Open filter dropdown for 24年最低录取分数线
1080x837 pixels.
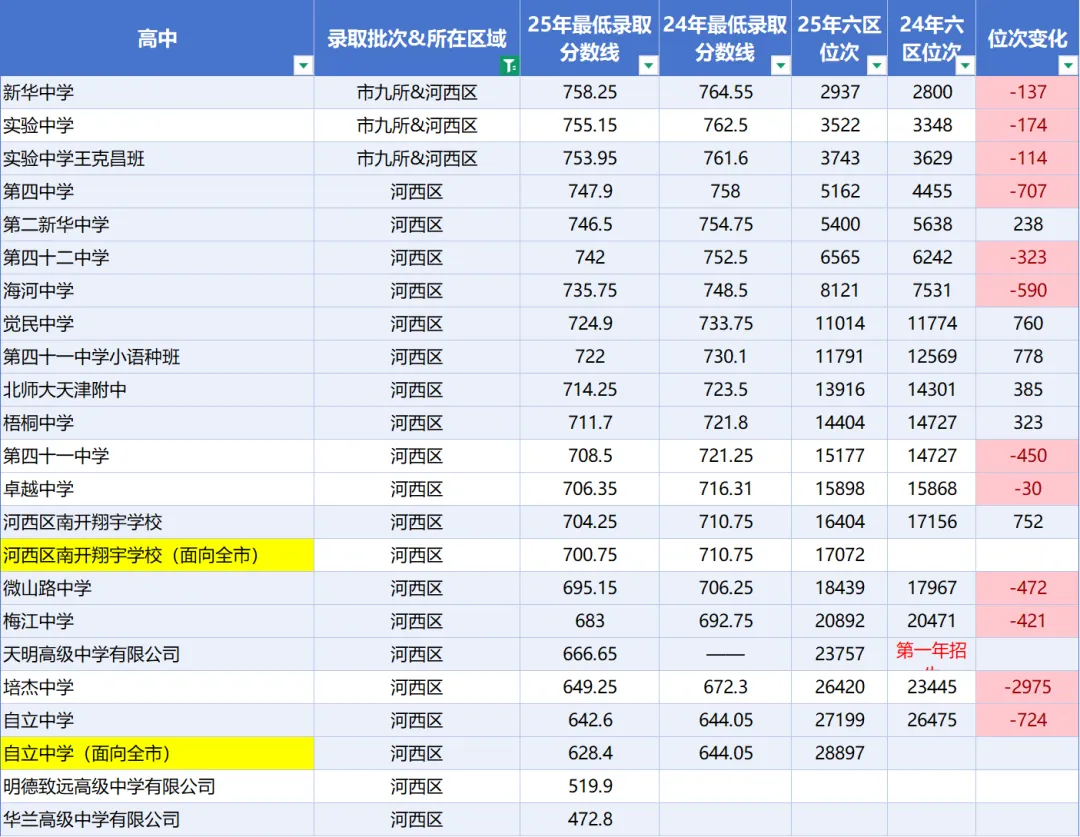[780, 65]
